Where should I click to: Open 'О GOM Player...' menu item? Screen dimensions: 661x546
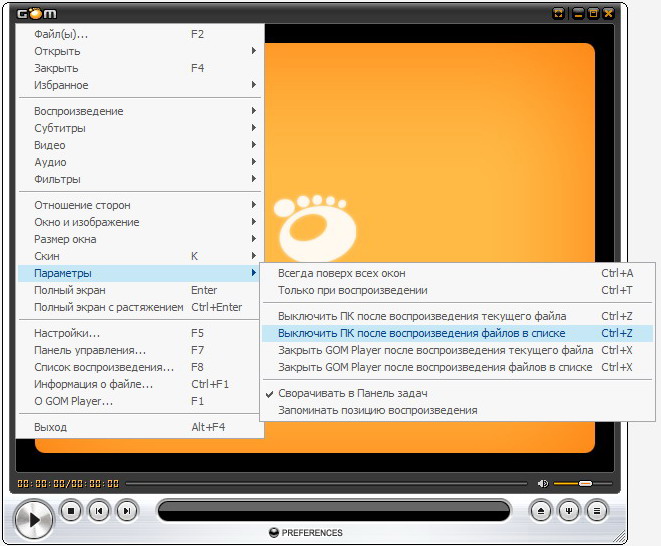139,401
